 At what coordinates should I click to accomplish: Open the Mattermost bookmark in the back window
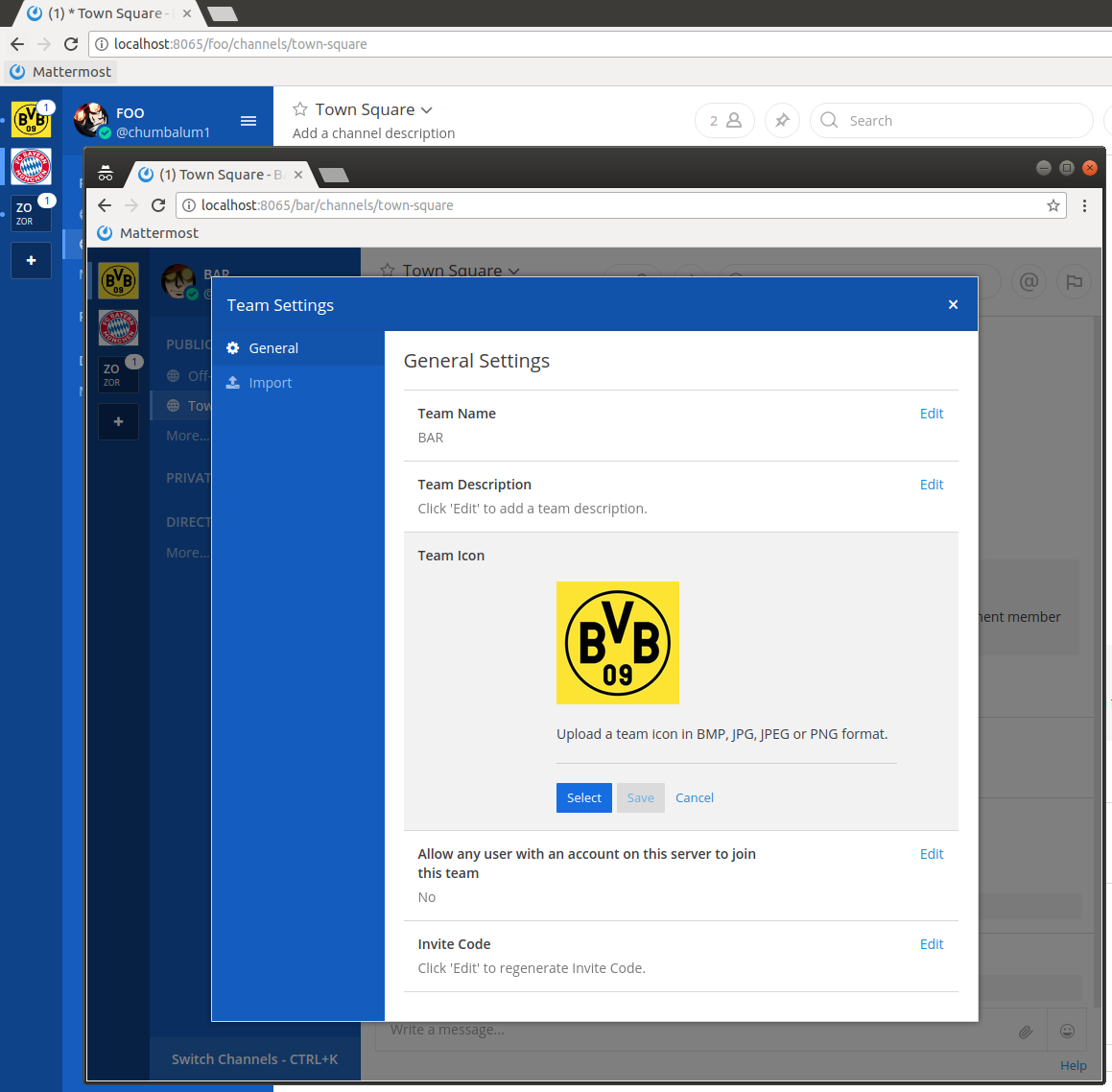click(61, 72)
